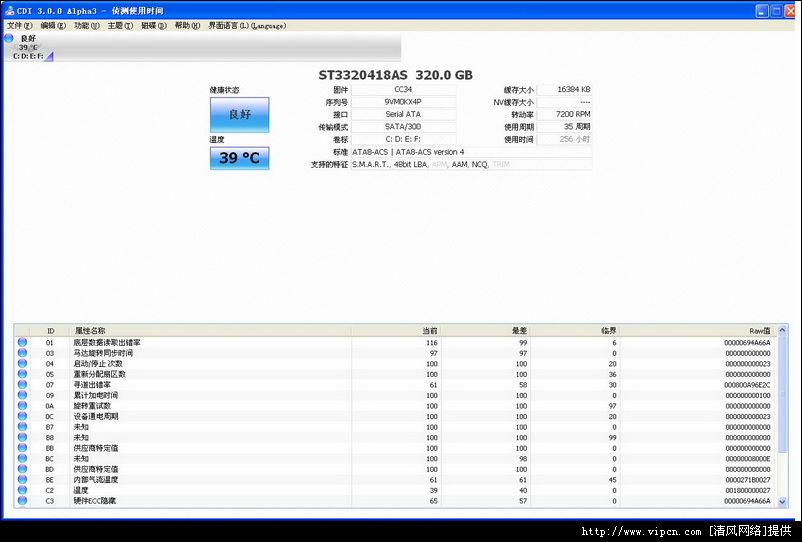Open the 磁碟(D) menu
The image size is (802, 542).
point(154,26)
